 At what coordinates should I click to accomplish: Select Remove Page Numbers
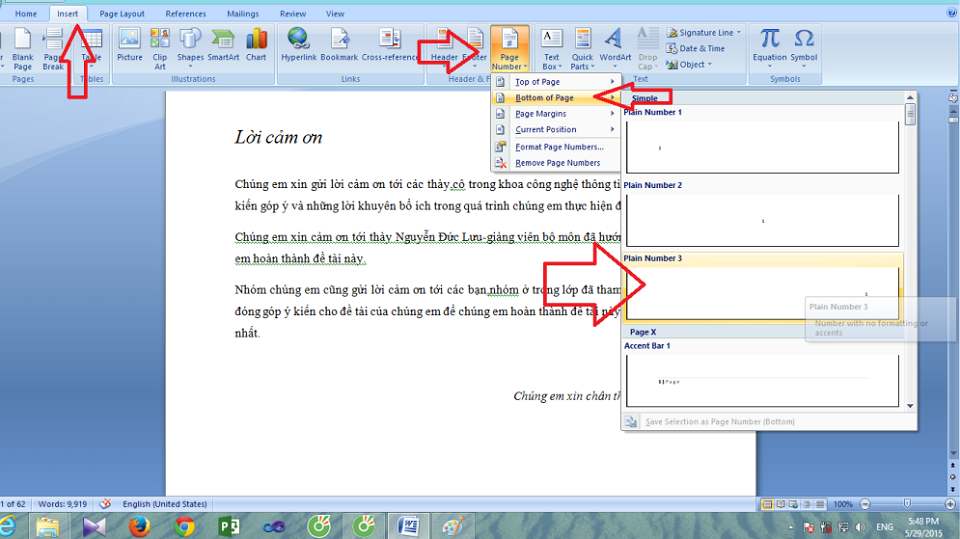pyautogui.click(x=556, y=163)
